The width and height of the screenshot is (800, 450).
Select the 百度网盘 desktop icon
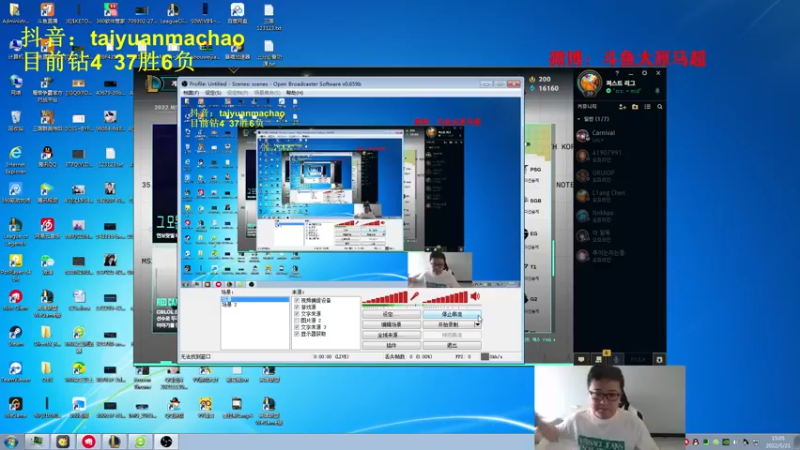237,13
